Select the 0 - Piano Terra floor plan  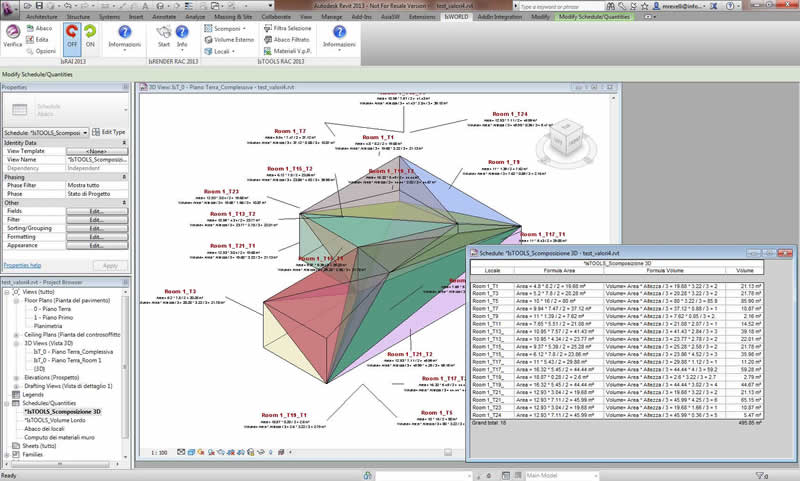(52, 309)
